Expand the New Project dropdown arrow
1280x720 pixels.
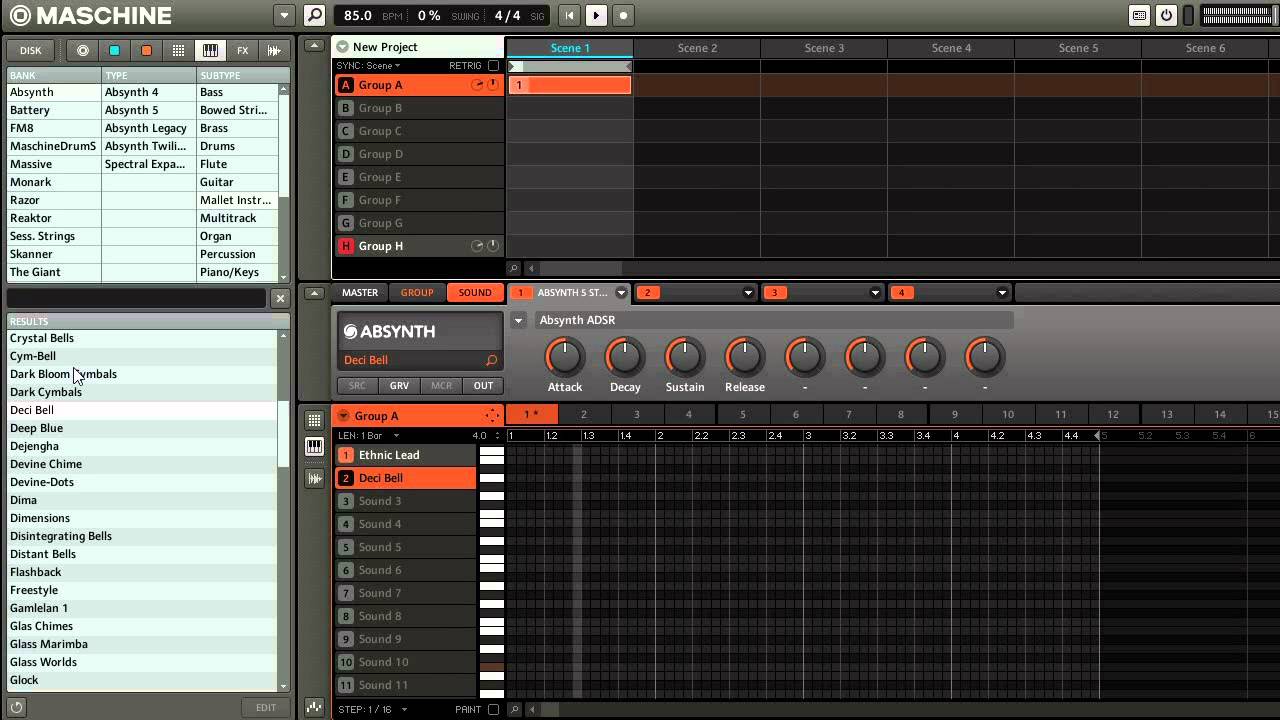[342, 47]
